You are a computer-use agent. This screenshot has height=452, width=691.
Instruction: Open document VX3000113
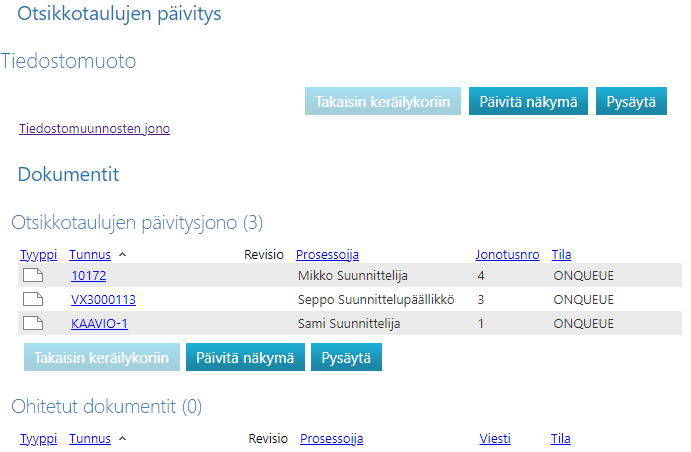tap(103, 299)
